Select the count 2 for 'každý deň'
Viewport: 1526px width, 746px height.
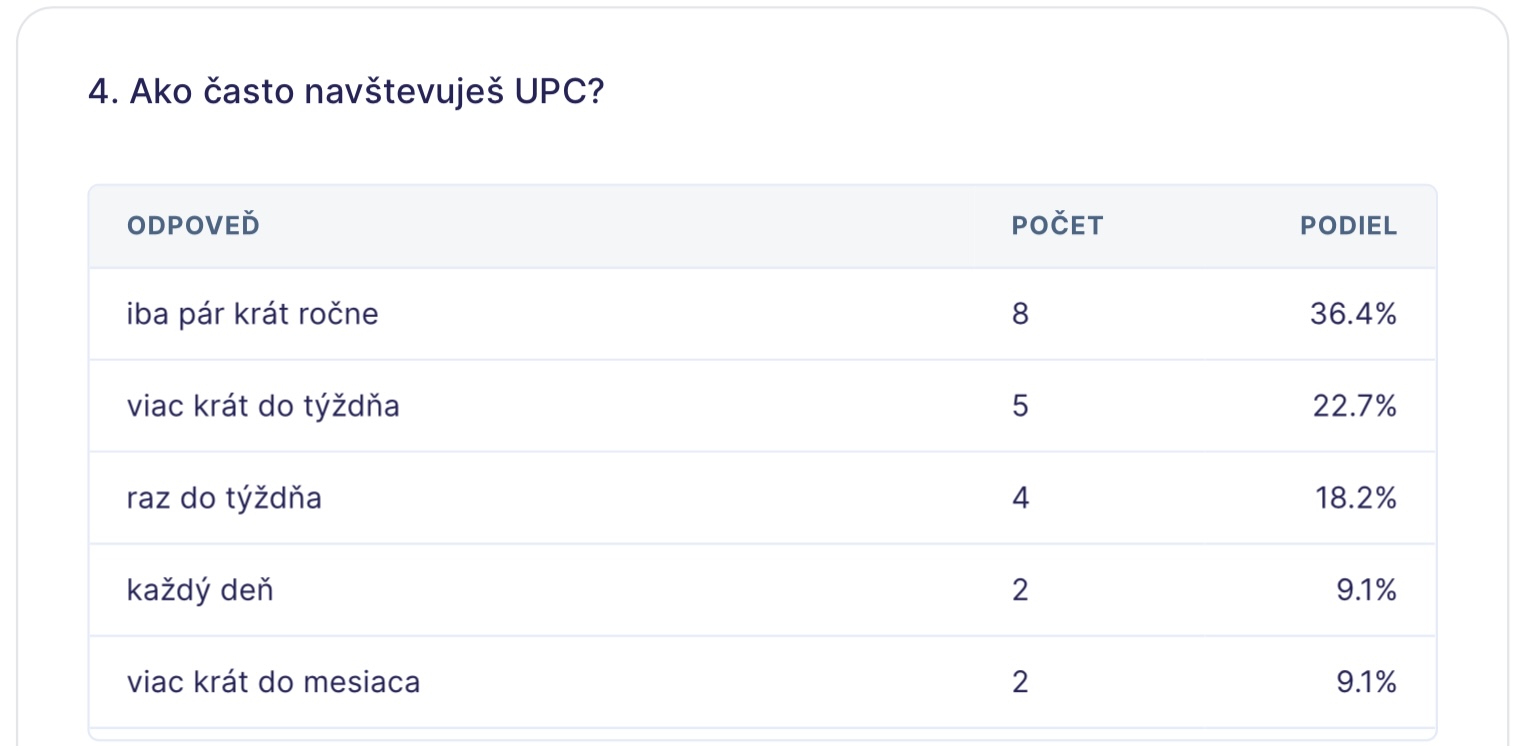point(1020,590)
